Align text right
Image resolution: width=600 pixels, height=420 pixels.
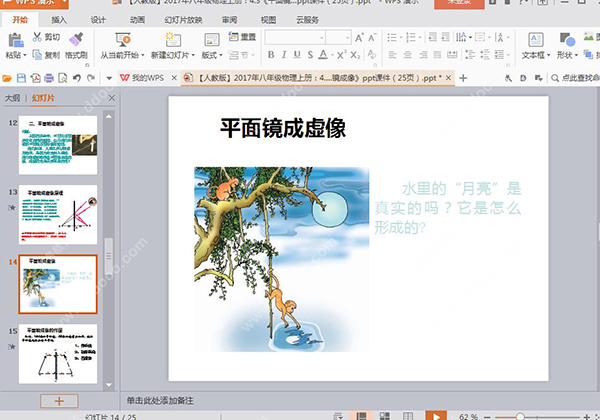point(423,55)
